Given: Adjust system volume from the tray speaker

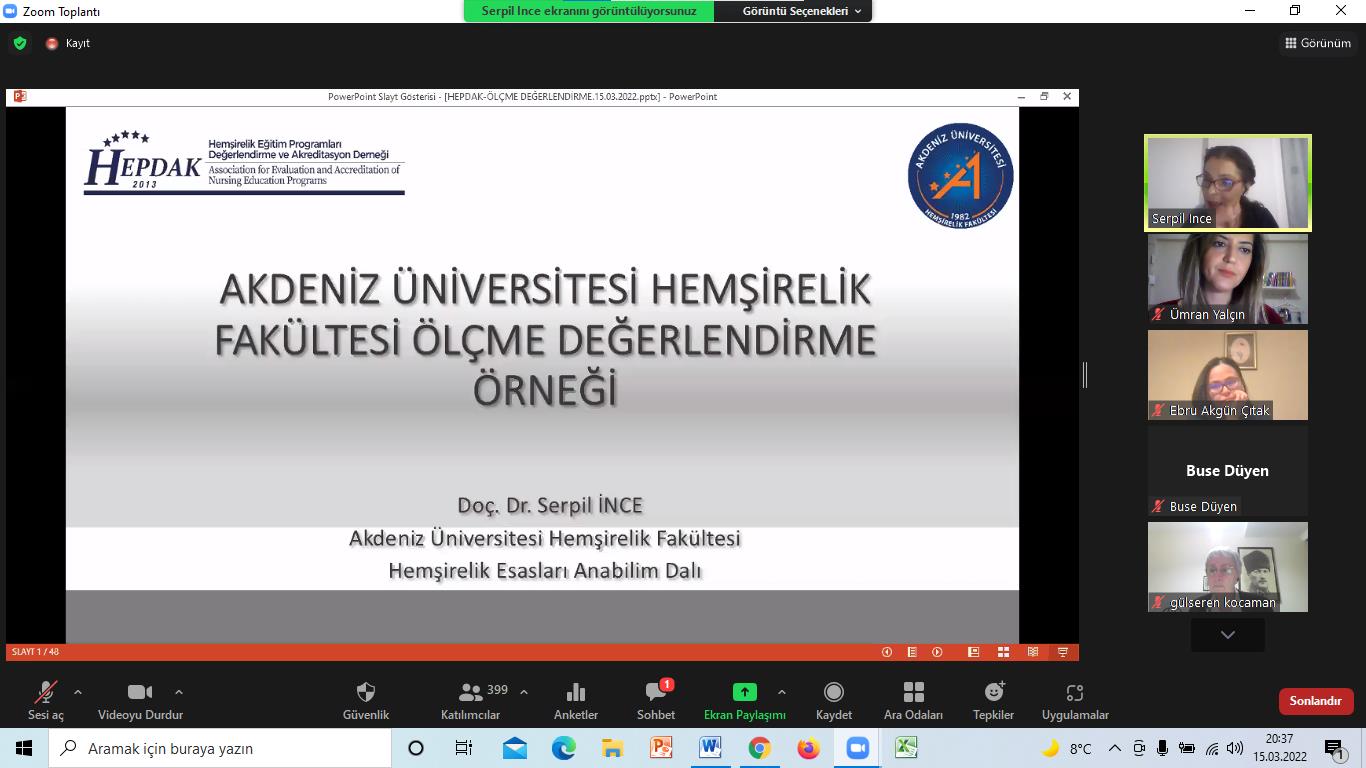Looking at the screenshot, I should pyautogui.click(x=1233, y=747).
